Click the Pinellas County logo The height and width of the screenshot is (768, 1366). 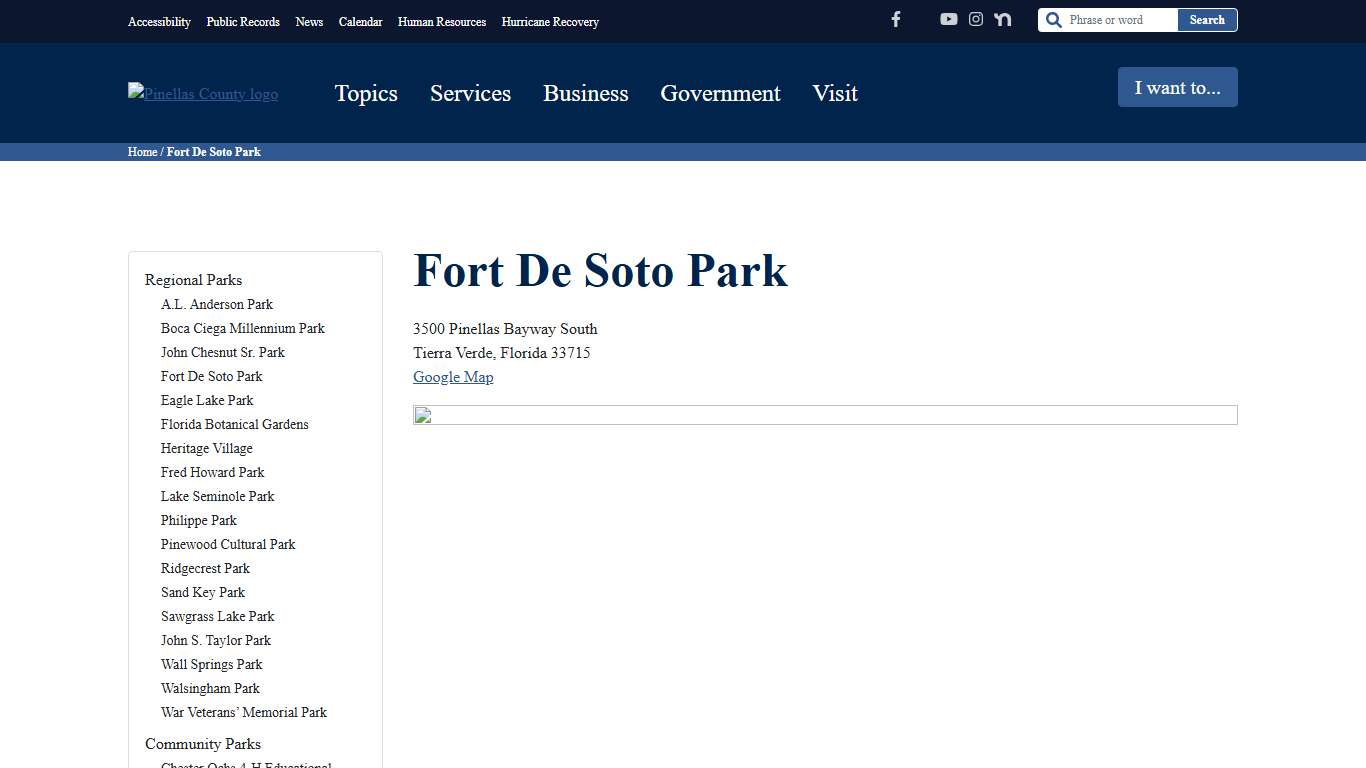coord(202,93)
